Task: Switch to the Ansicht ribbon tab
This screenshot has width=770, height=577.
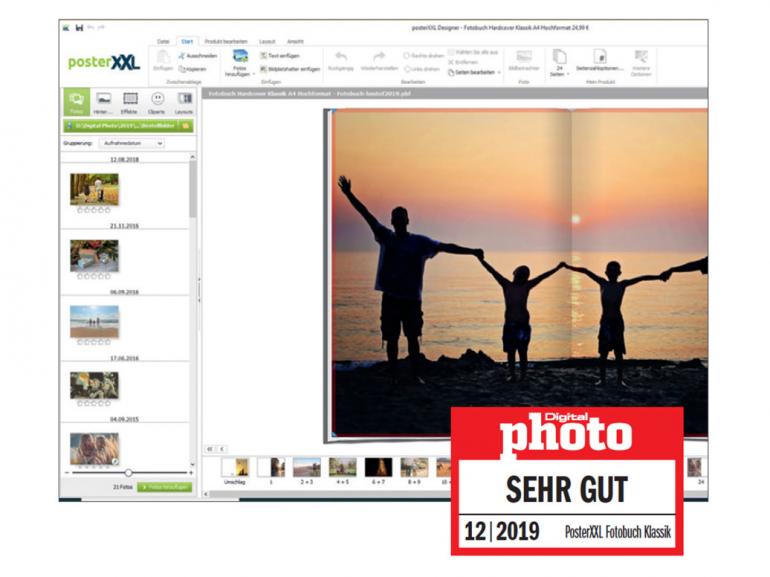Action: click(x=295, y=41)
